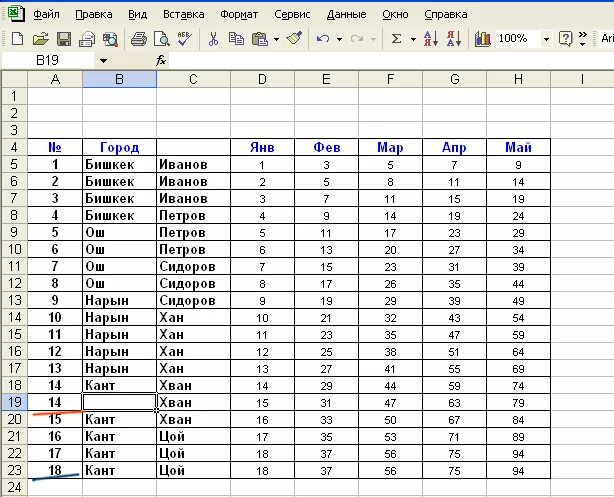The height and width of the screenshot is (497, 614).
Task: Expand the toolbar options chevron
Action: coord(583,39)
